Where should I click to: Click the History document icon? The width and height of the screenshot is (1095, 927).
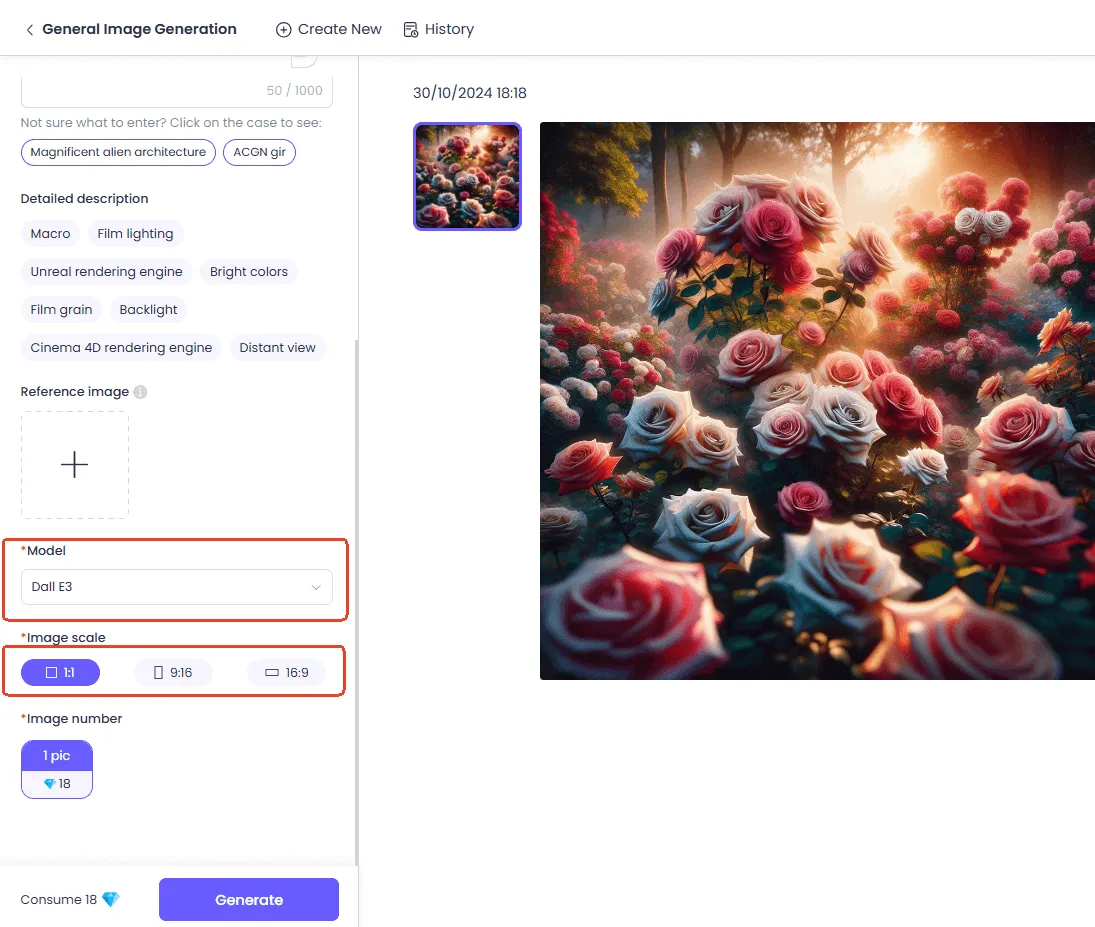pos(411,29)
